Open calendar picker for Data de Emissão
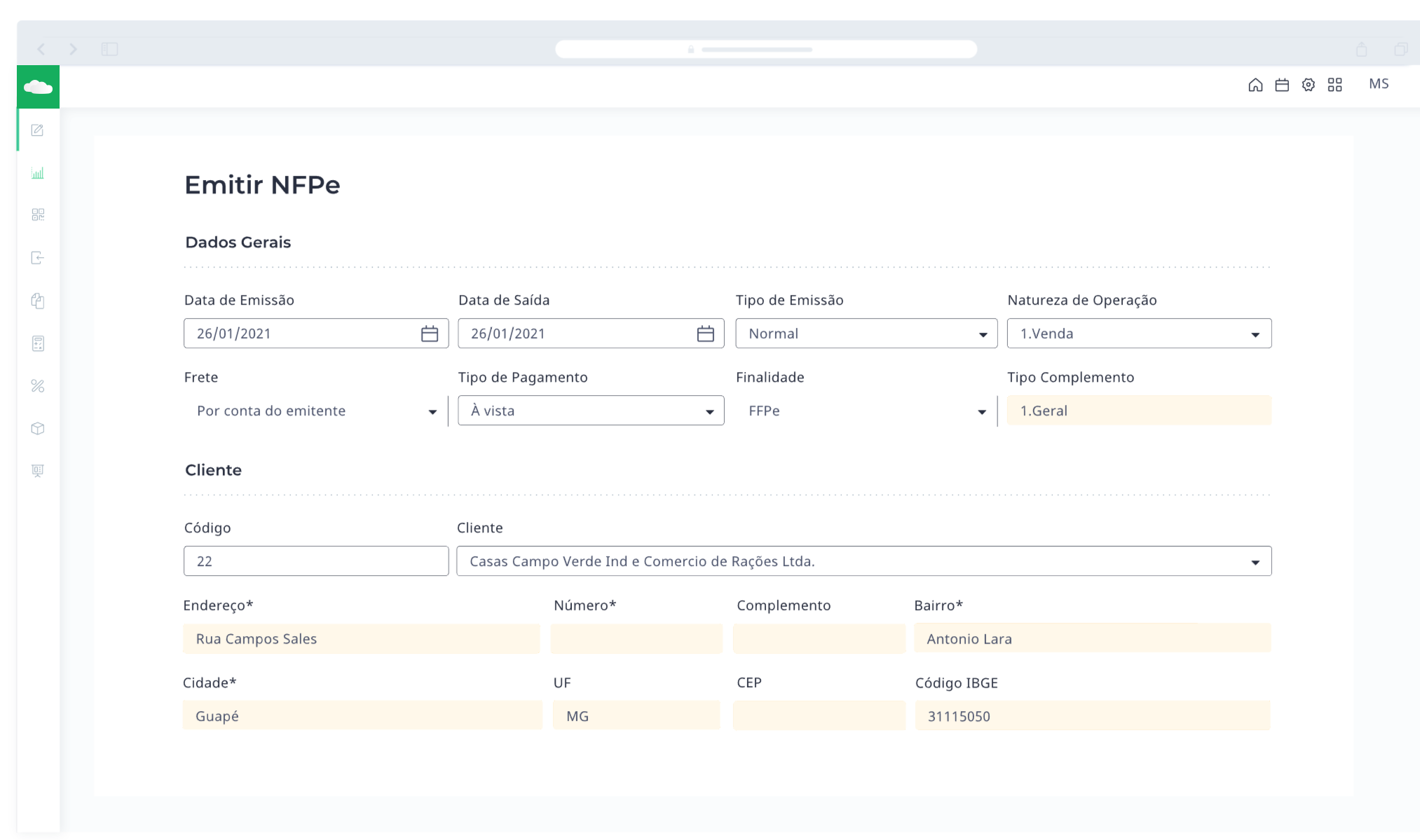 click(x=429, y=333)
